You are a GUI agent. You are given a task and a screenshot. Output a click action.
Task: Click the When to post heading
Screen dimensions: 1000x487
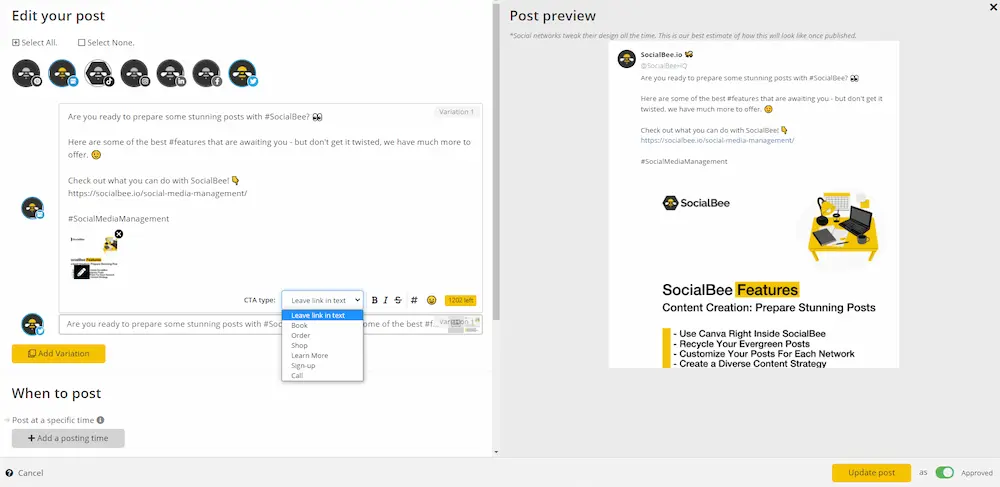point(56,393)
